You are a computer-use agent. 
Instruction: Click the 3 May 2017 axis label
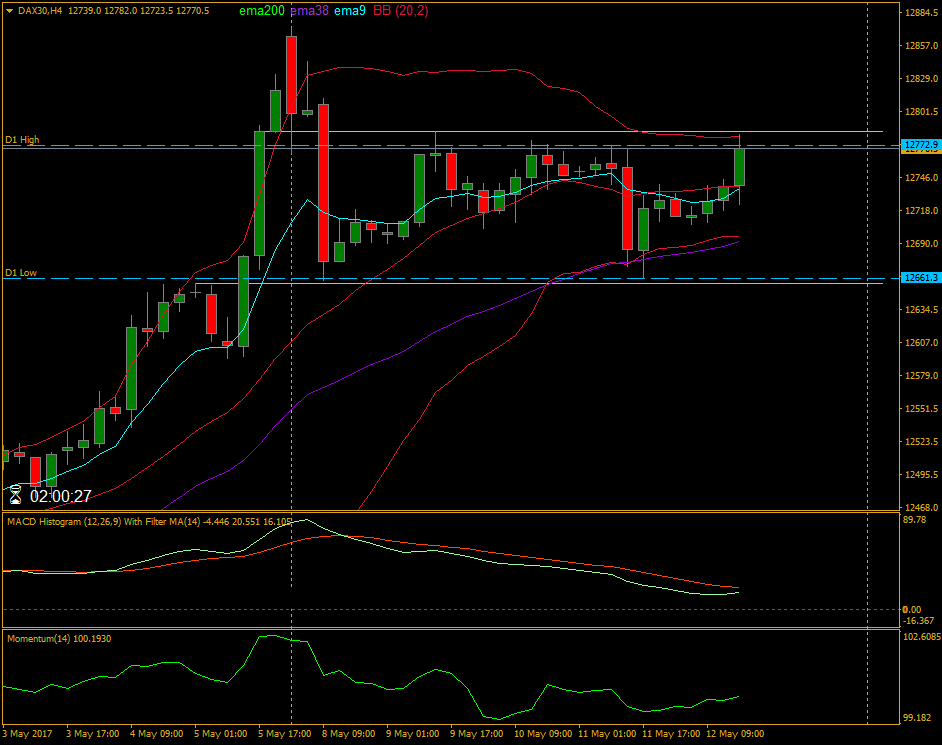pos(28,732)
